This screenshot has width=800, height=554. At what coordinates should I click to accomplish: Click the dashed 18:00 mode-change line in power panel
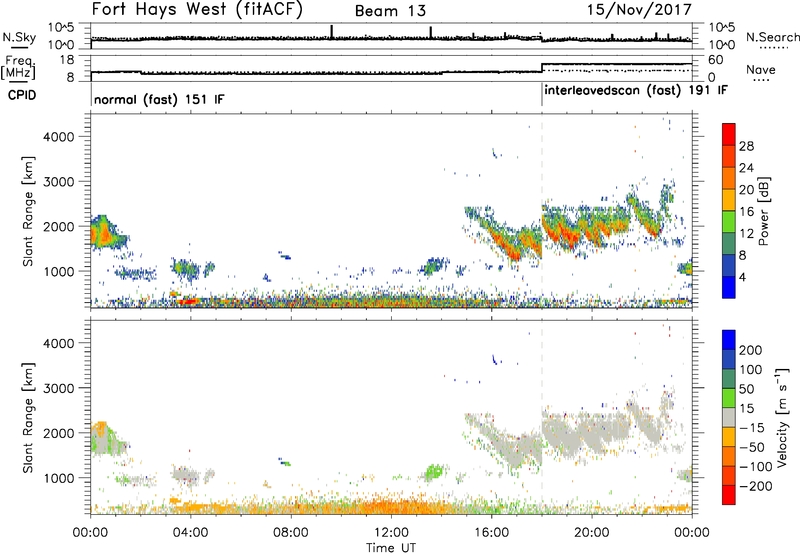click(542, 211)
